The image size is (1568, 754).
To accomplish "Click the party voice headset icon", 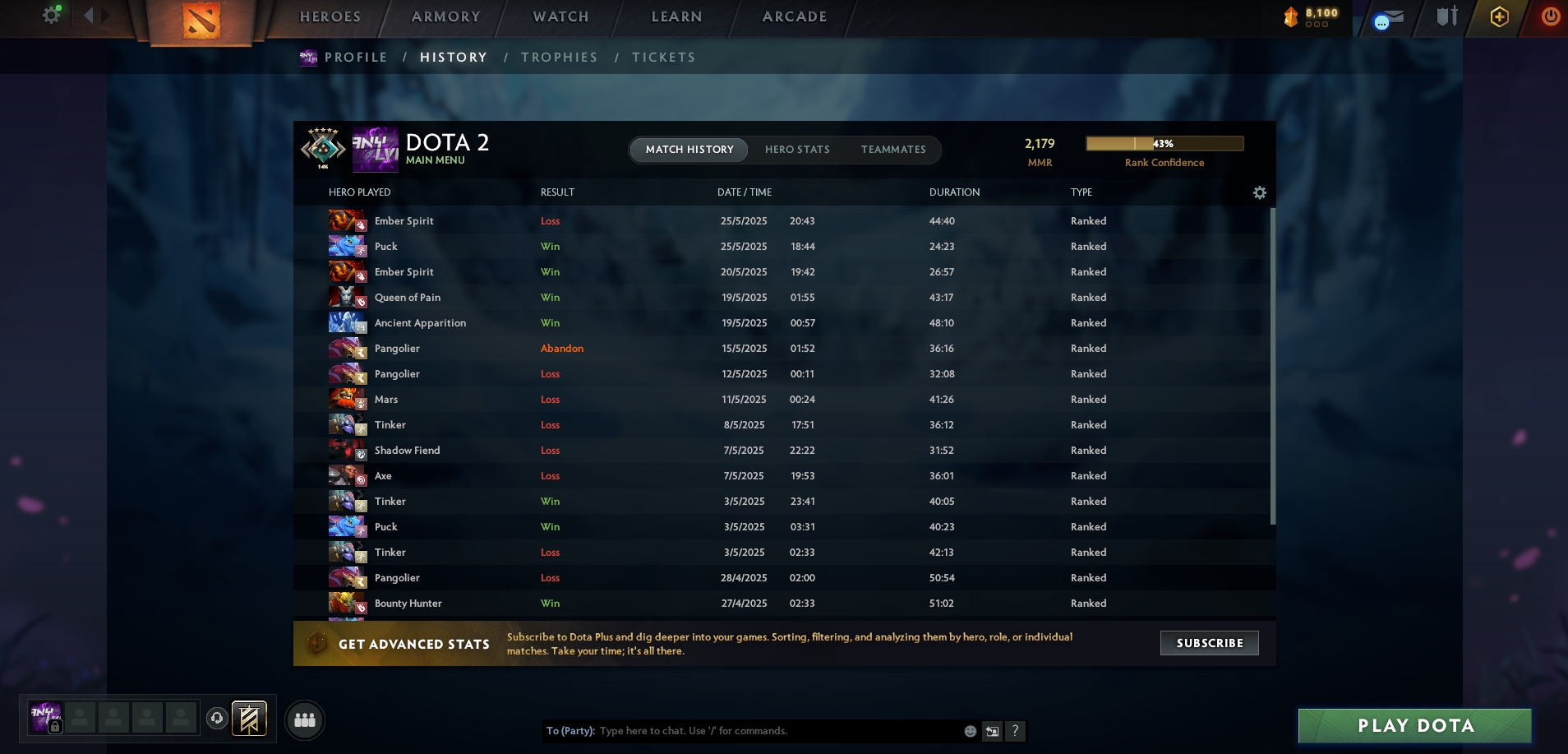I will pos(217,719).
